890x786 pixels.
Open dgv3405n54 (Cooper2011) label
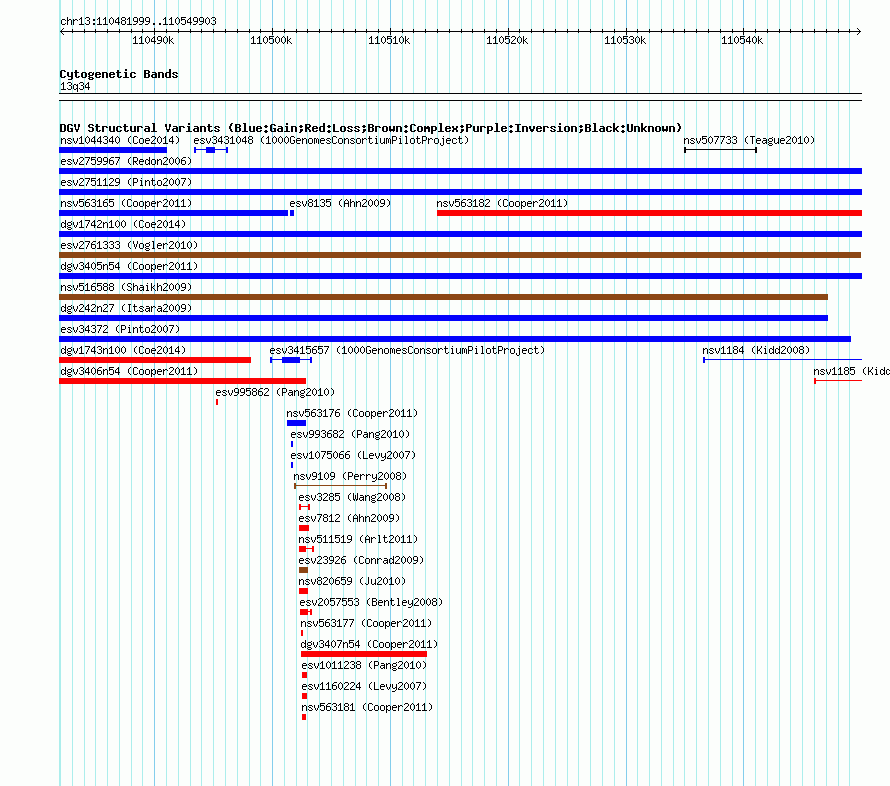click(x=129, y=266)
